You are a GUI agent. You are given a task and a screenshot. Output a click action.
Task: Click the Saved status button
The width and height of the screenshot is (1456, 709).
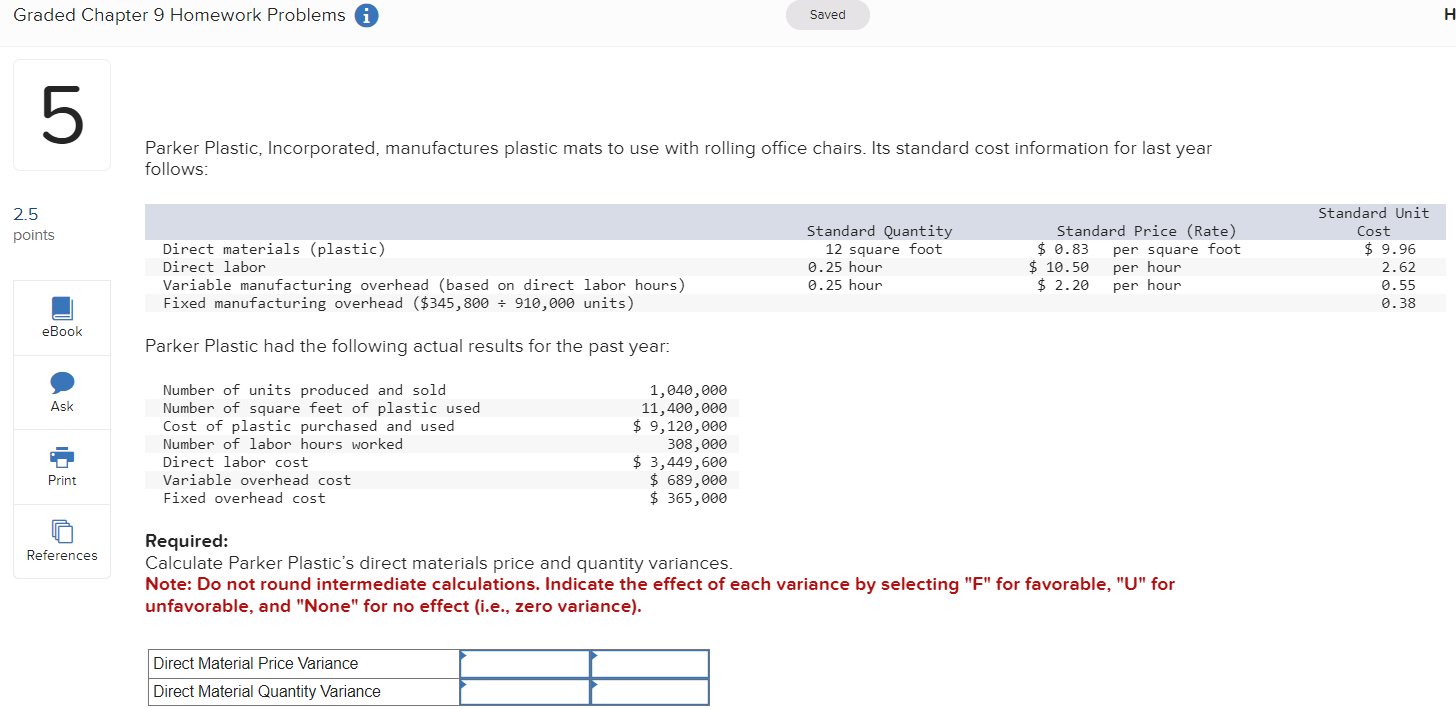[827, 15]
